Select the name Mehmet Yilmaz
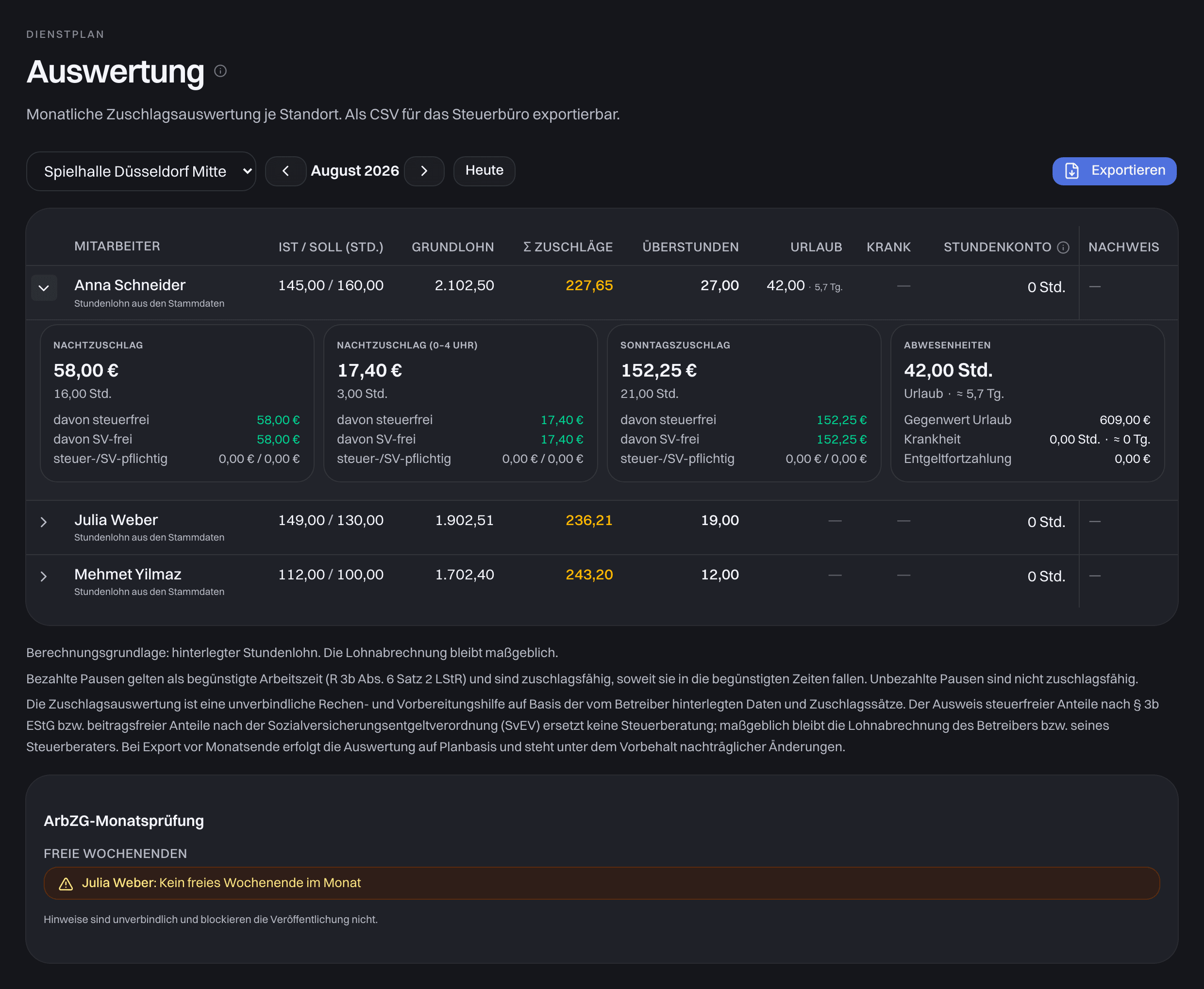The height and width of the screenshot is (989, 1204). pyautogui.click(x=128, y=574)
